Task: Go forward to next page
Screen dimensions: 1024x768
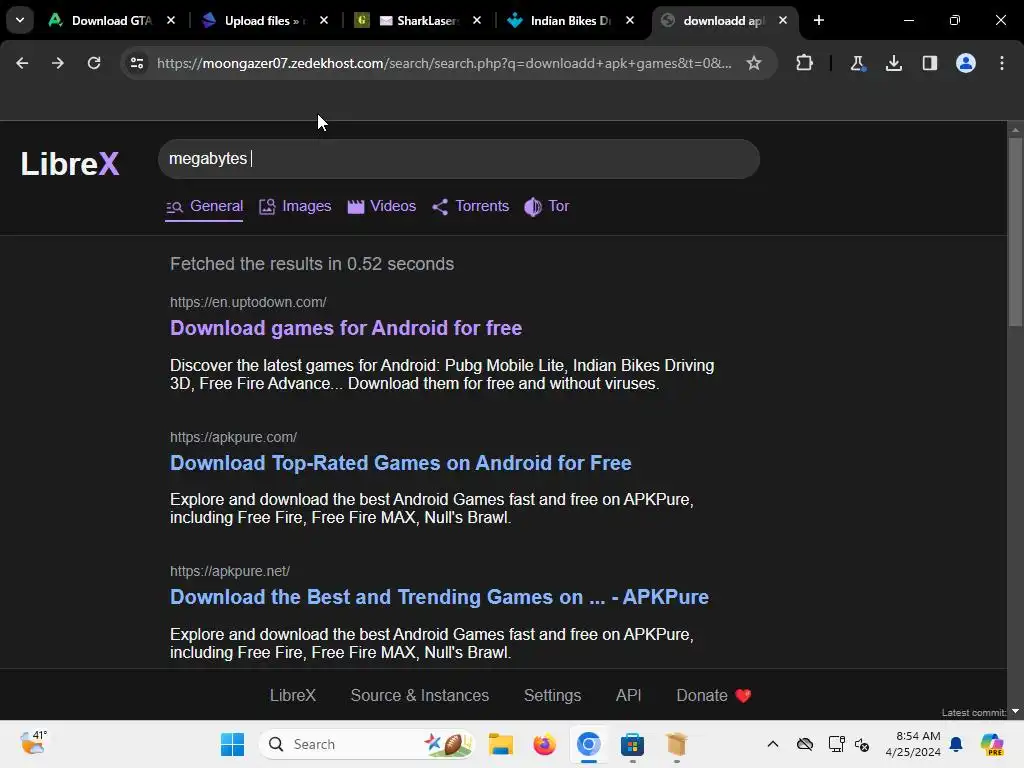Action: (x=58, y=63)
